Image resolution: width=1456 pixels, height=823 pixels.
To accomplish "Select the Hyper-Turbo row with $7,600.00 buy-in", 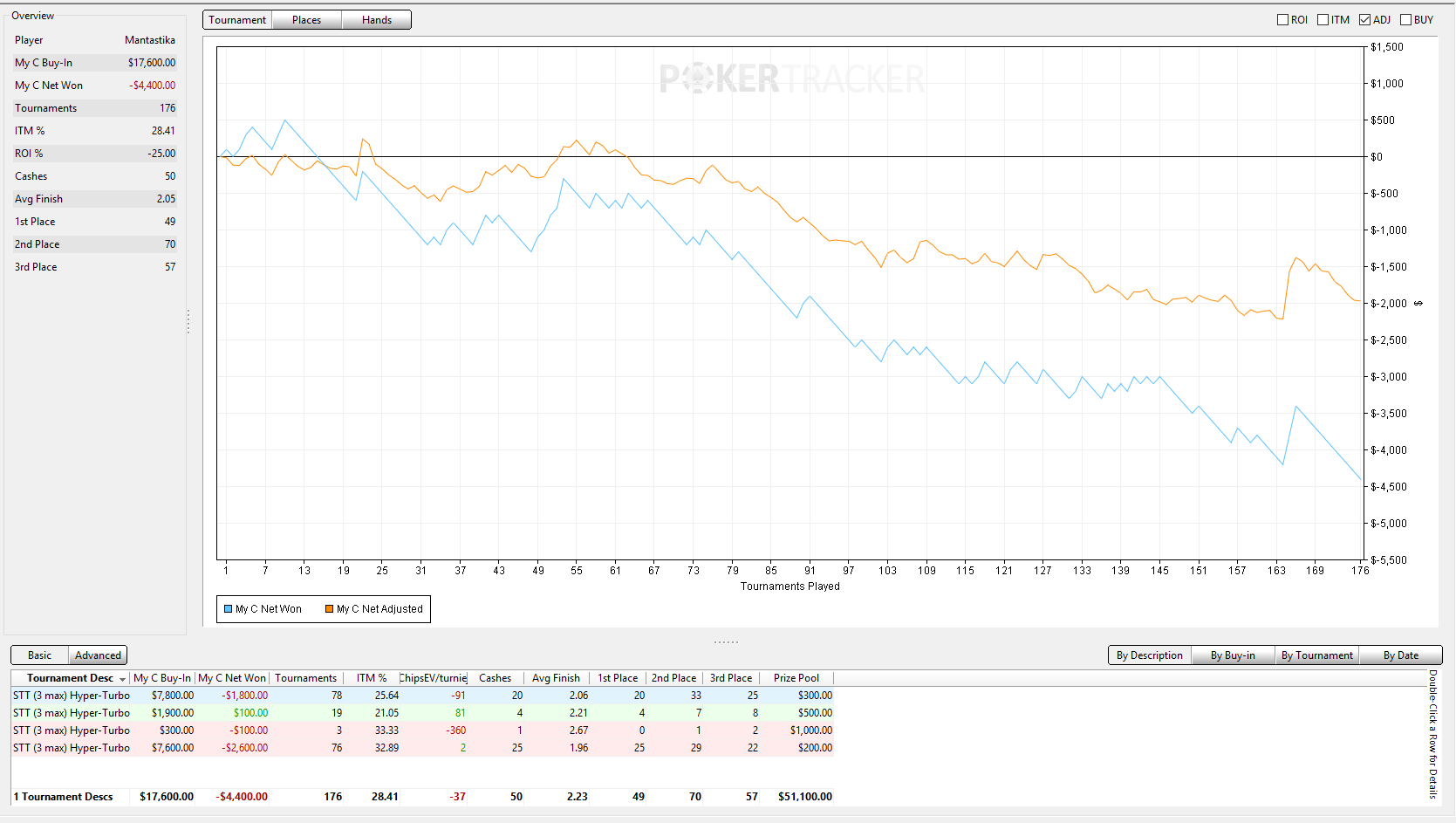I will (x=422, y=748).
